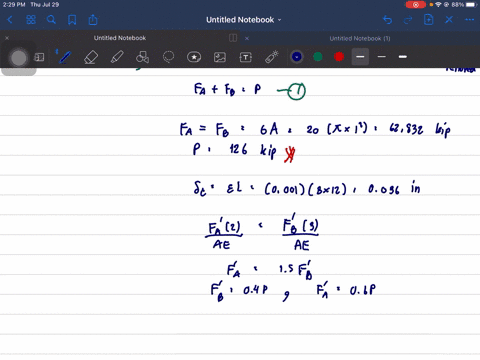Toggle the read-only/zoom window icon

(39, 57)
